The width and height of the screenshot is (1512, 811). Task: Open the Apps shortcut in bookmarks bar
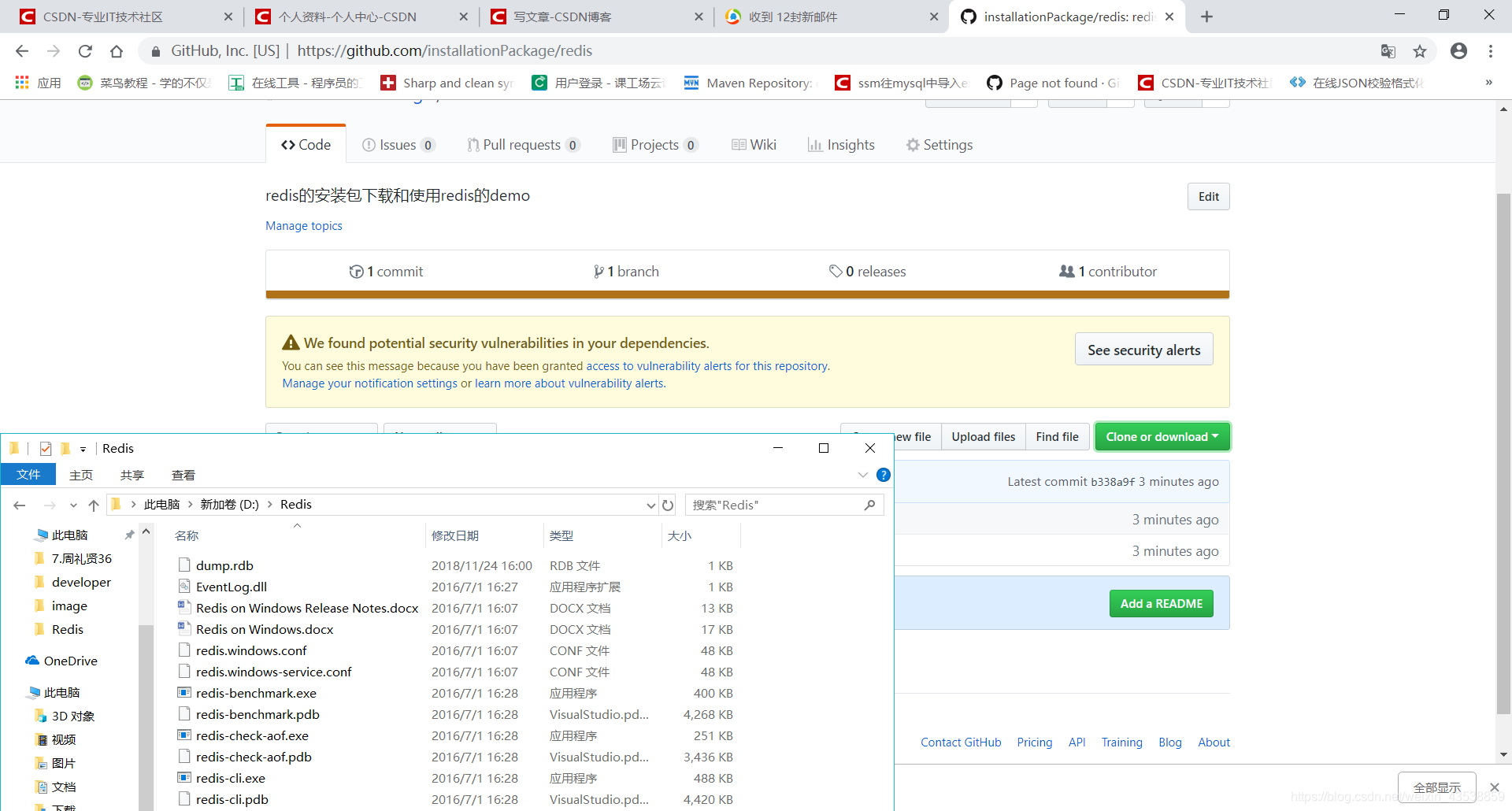[x=38, y=83]
